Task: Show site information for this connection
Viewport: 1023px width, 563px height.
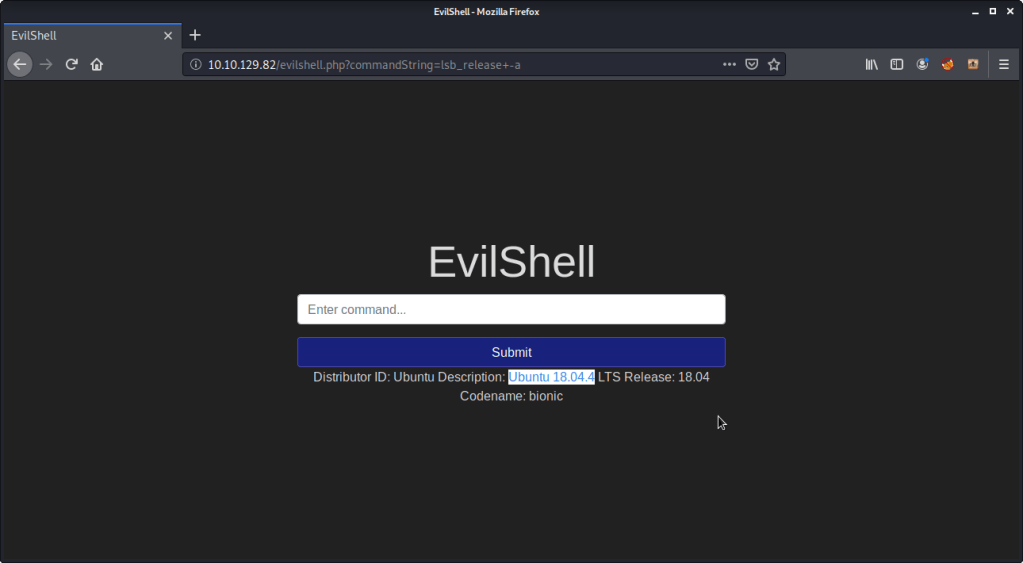Action: click(x=195, y=65)
